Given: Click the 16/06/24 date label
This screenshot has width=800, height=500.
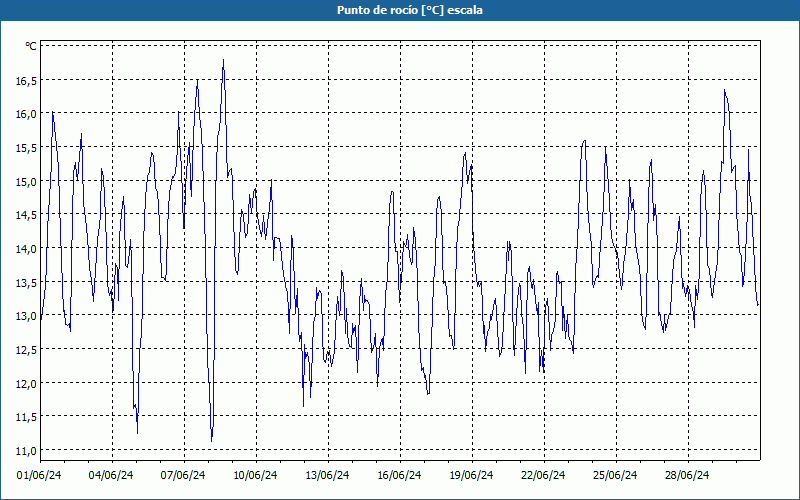Looking at the screenshot, I should (399, 475).
